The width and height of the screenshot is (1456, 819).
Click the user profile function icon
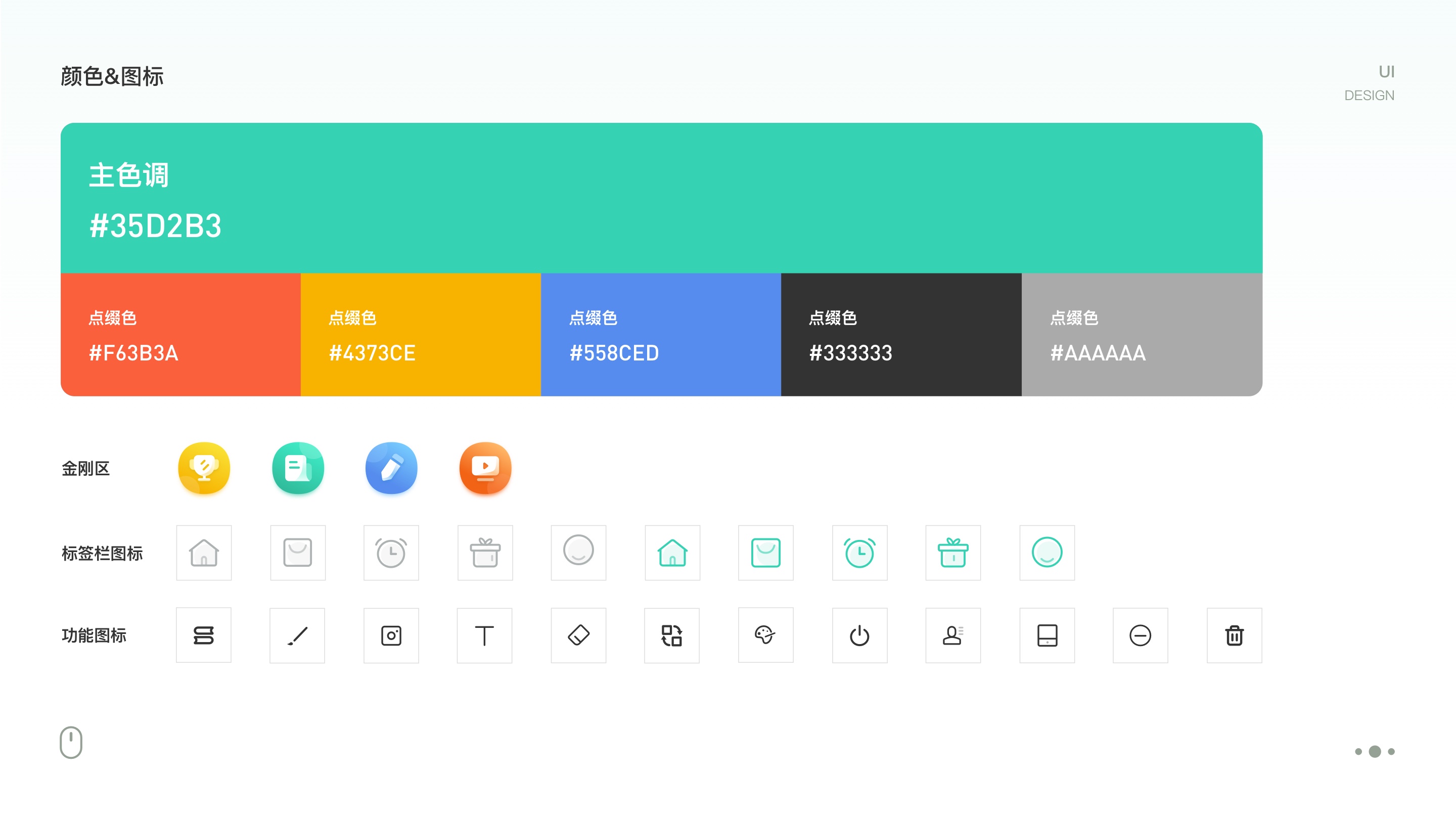coord(953,635)
